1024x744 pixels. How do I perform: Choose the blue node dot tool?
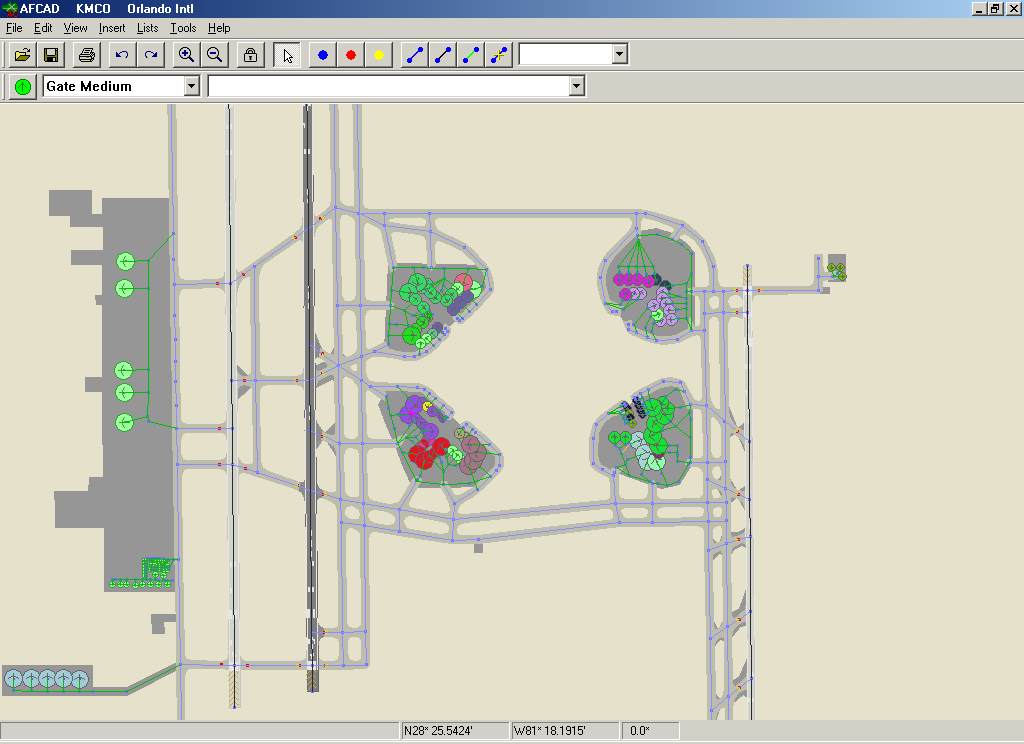tap(323, 55)
